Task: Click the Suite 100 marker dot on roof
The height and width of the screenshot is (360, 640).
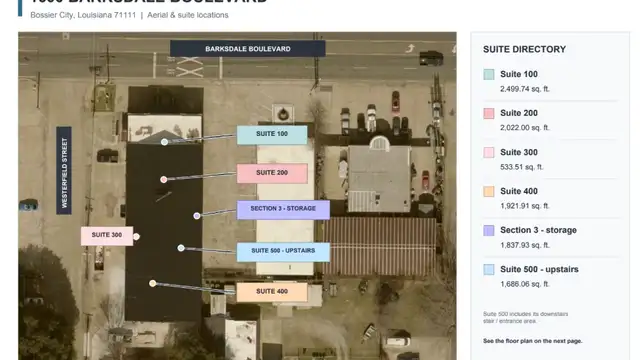Action: tap(164, 142)
